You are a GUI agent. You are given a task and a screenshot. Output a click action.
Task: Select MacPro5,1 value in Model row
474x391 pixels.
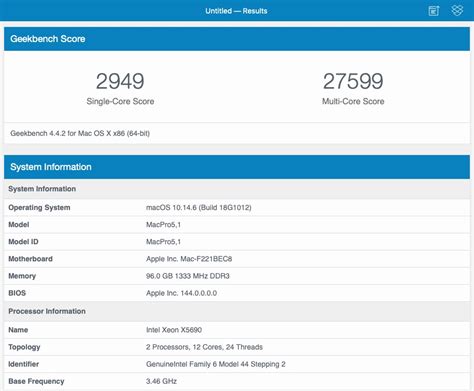163,225
